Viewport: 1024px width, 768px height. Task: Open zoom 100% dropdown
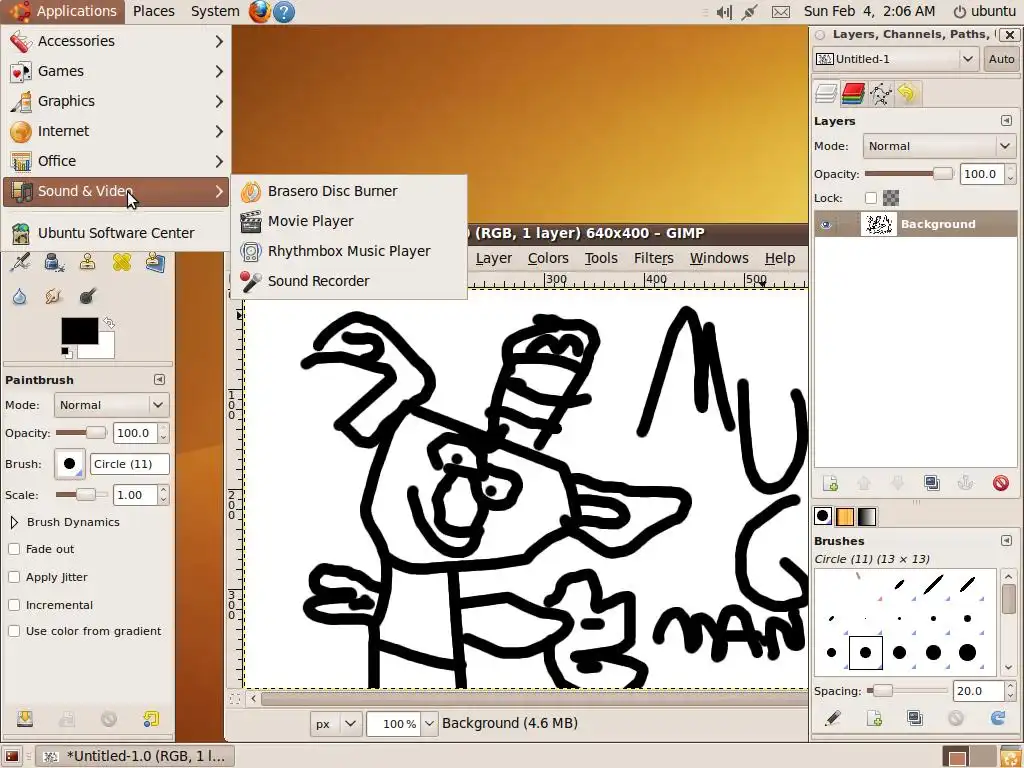click(x=429, y=724)
